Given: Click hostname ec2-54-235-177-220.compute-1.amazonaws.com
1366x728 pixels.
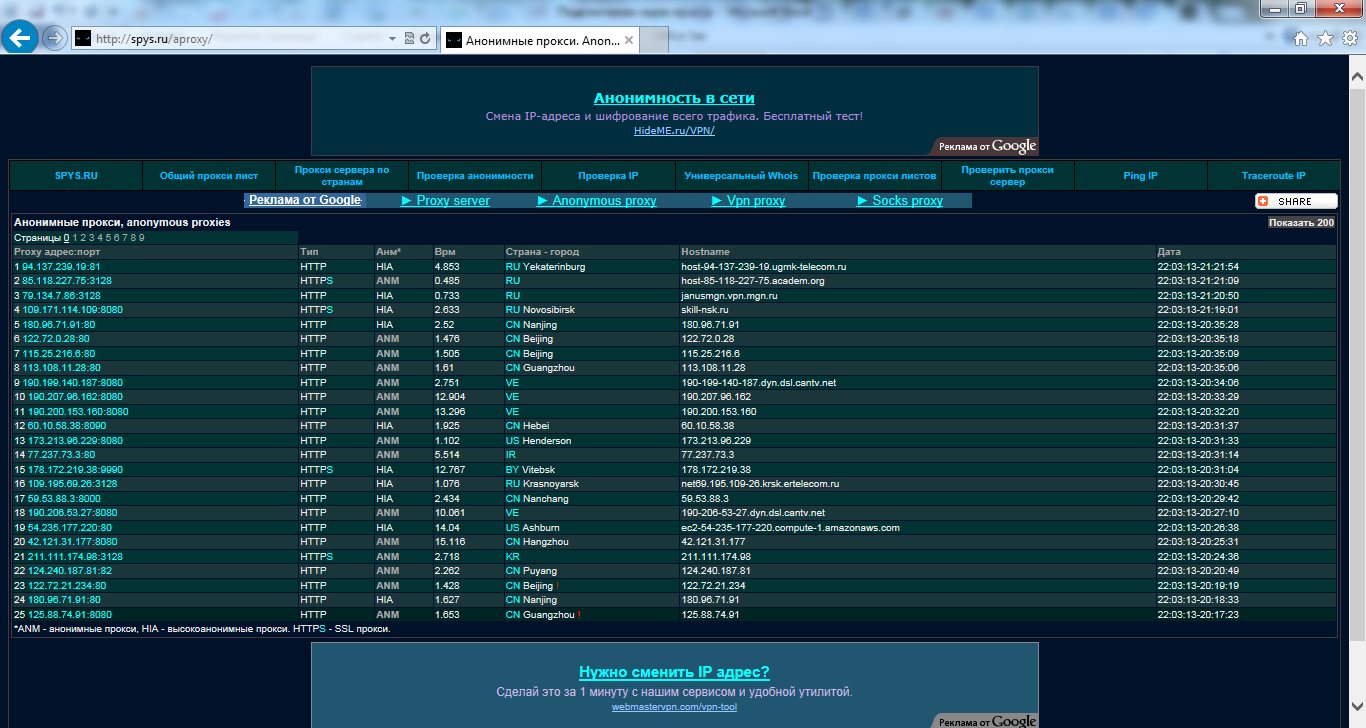Looking at the screenshot, I should (790, 527).
